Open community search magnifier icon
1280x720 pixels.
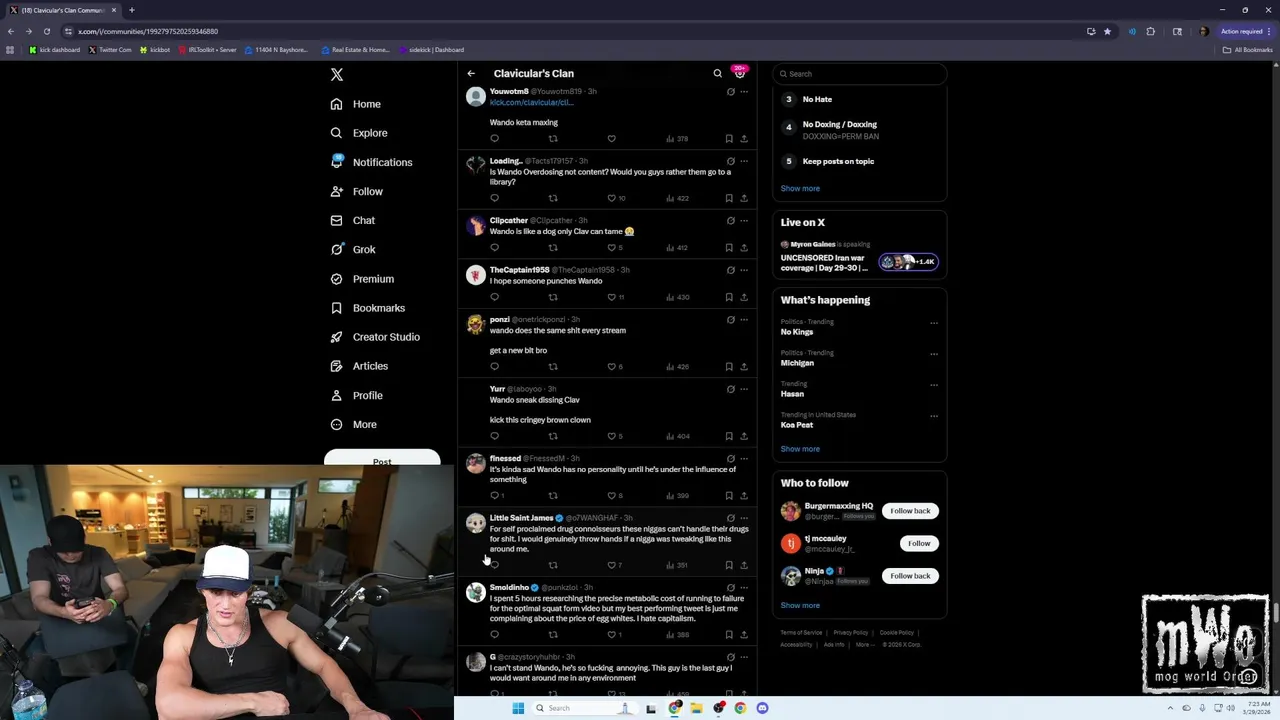click(x=717, y=73)
